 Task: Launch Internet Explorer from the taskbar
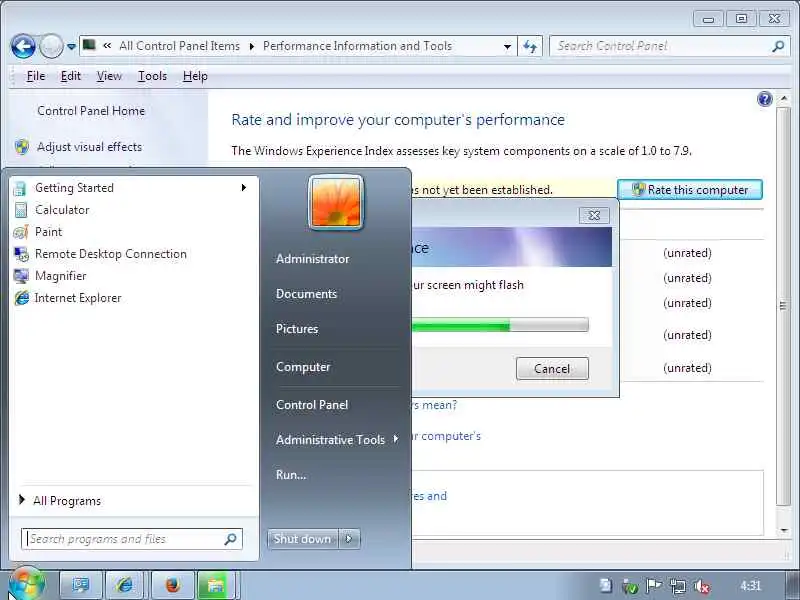(x=126, y=585)
